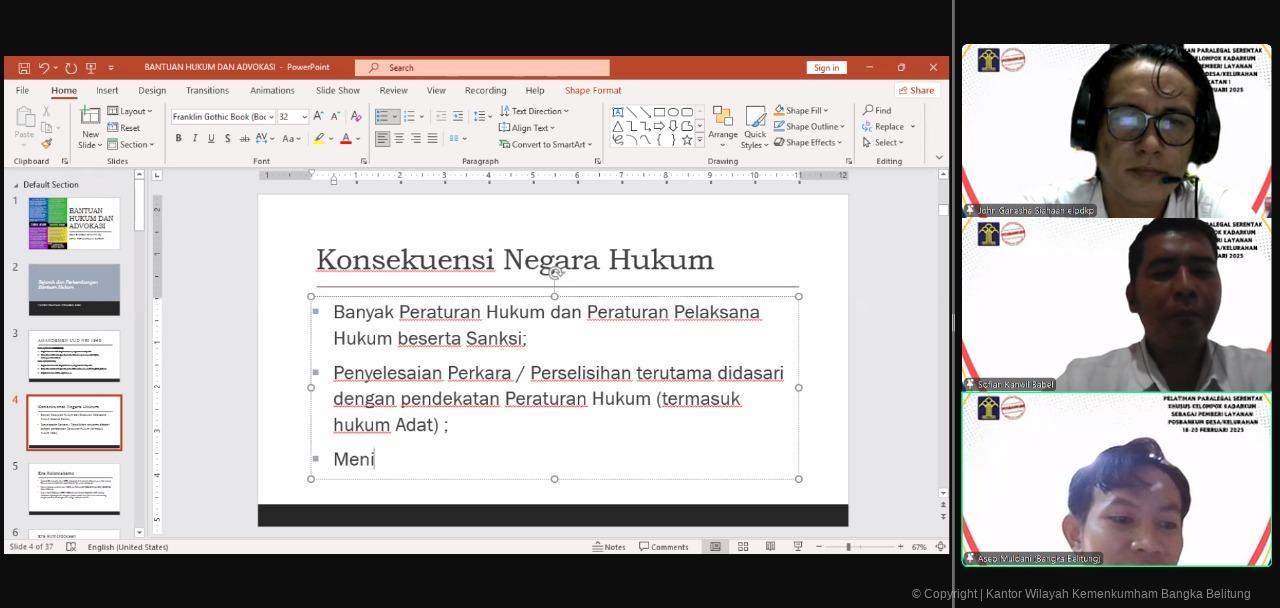Clear all formatting icon in Font group

pyautogui.click(x=355, y=117)
